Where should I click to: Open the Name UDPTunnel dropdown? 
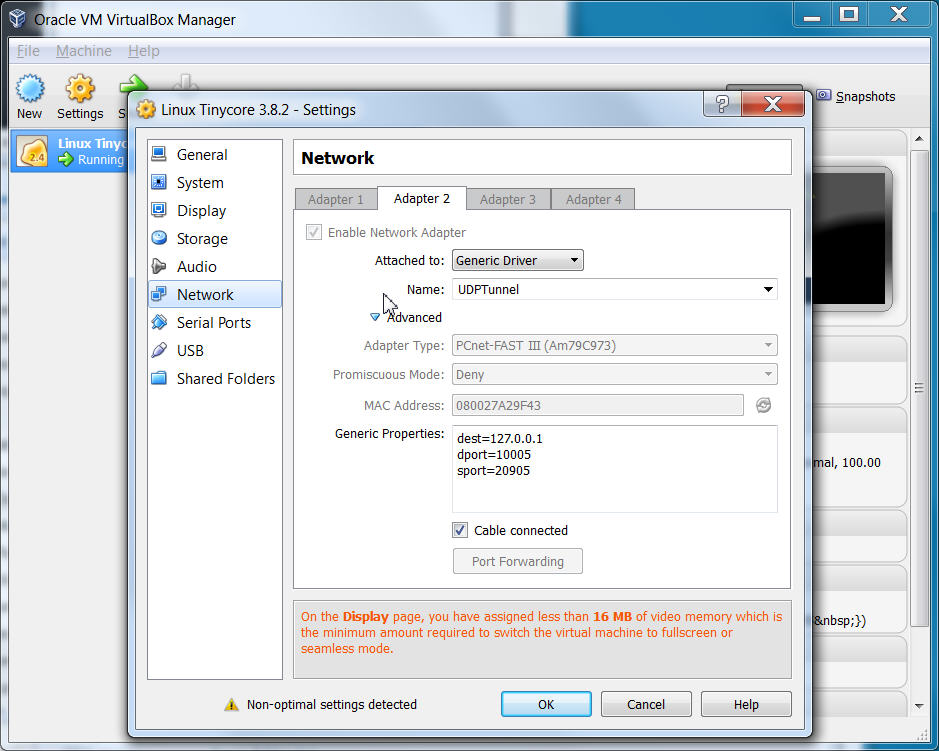615,289
